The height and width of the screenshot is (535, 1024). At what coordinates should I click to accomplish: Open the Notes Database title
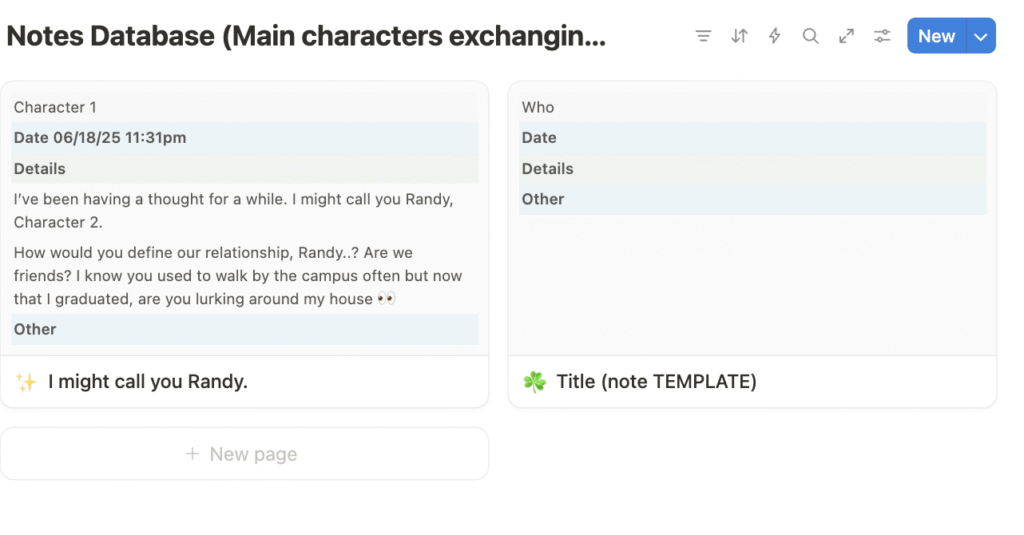click(x=306, y=36)
